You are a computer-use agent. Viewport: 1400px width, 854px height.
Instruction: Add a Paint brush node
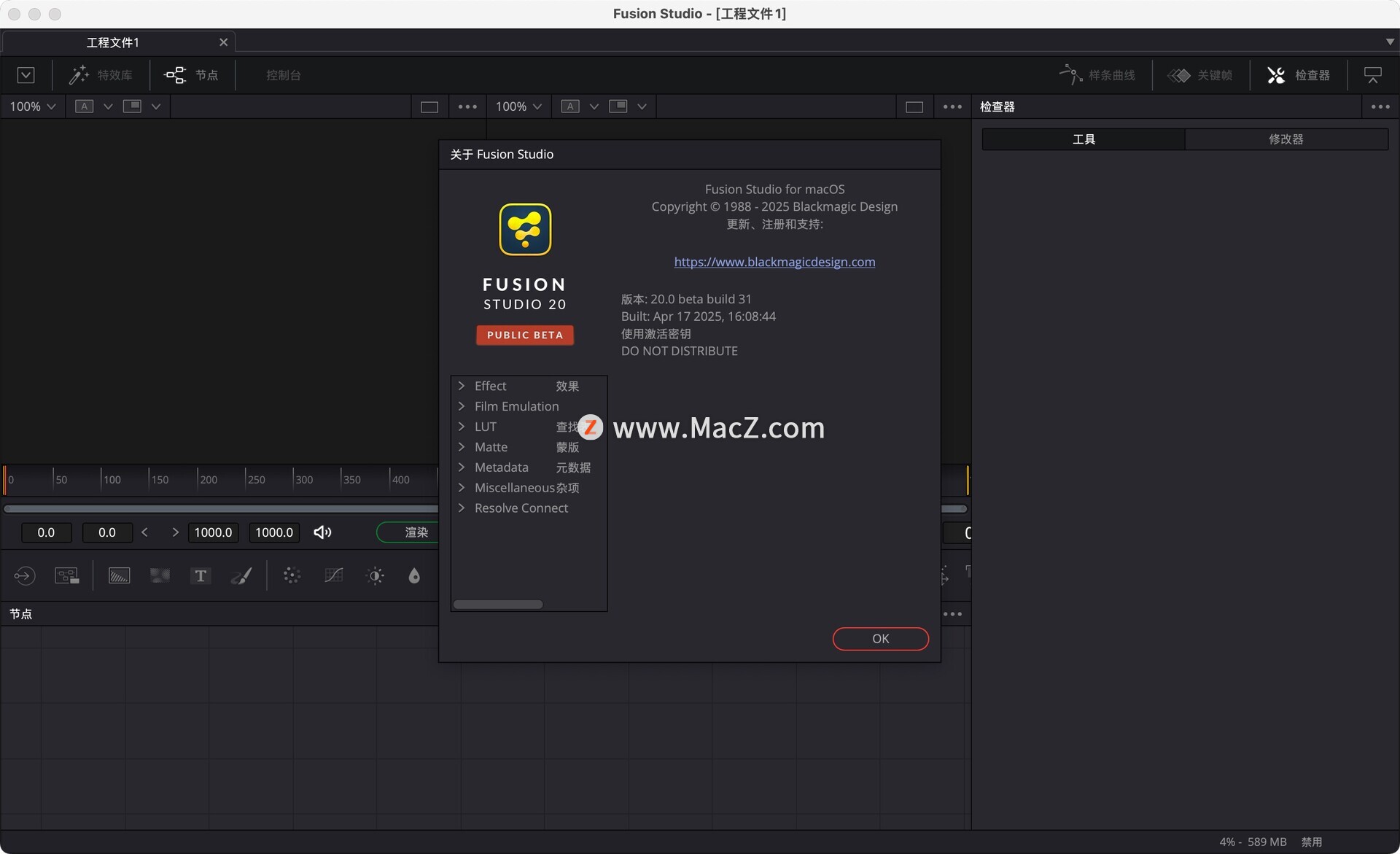point(241,575)
